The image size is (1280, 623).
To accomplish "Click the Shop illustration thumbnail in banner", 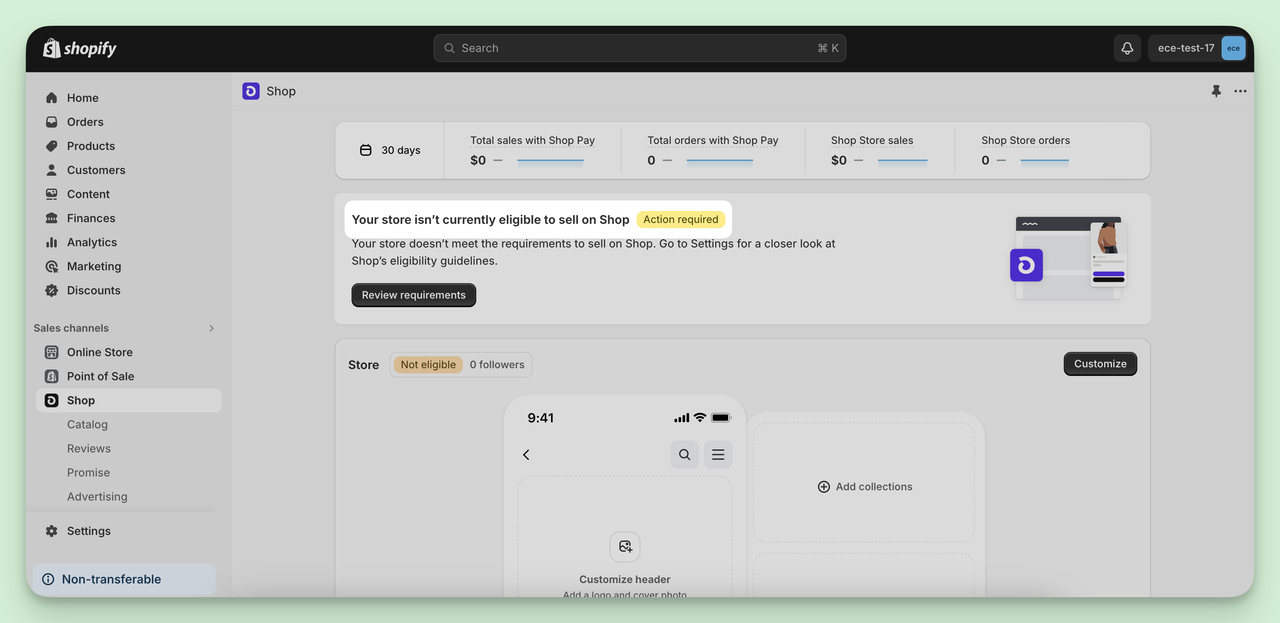I will point(1068,258).
